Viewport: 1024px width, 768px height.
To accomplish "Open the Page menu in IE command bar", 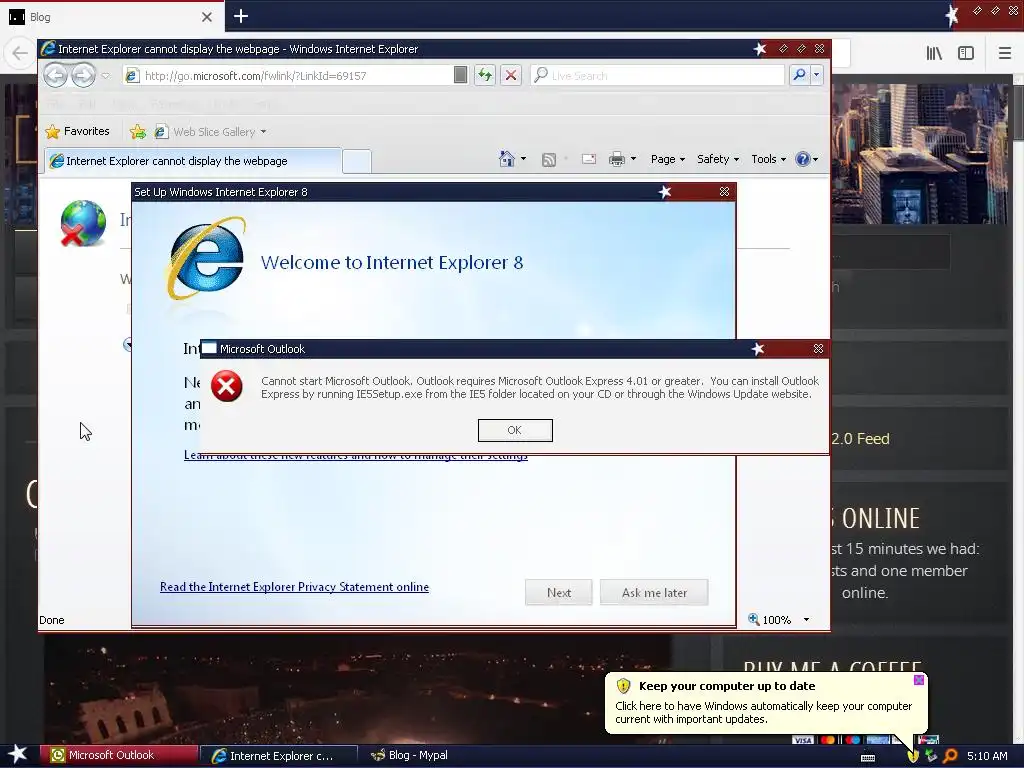I will click(667, 159).
